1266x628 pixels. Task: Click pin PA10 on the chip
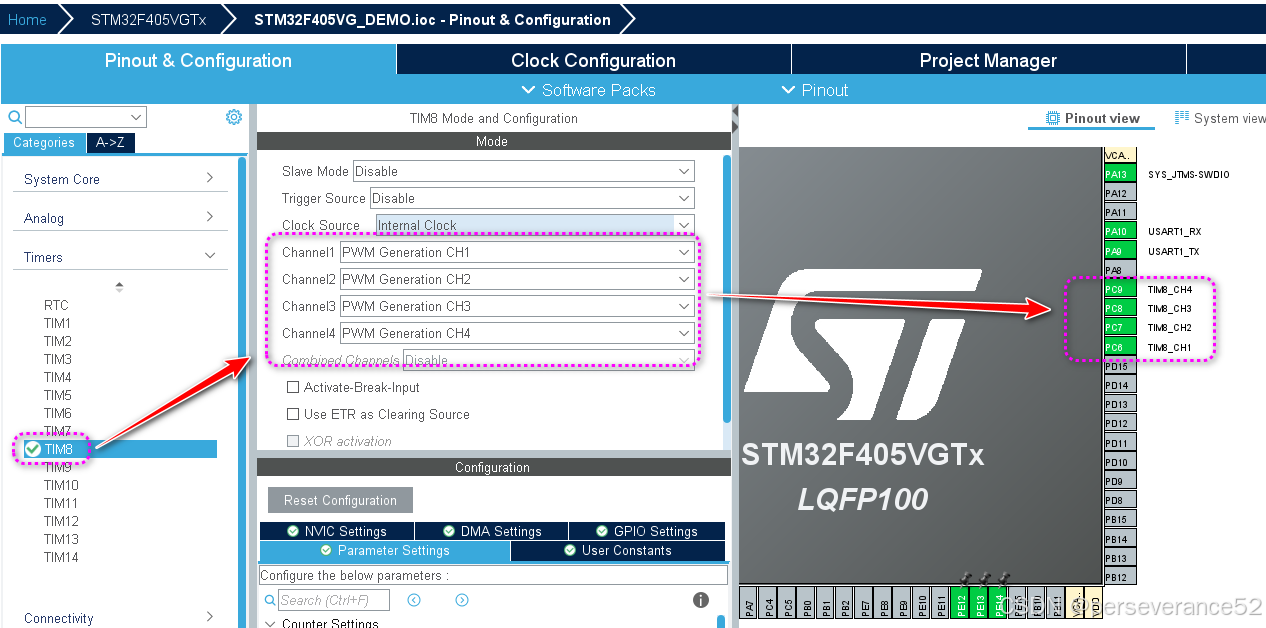tap(1120, 231)
